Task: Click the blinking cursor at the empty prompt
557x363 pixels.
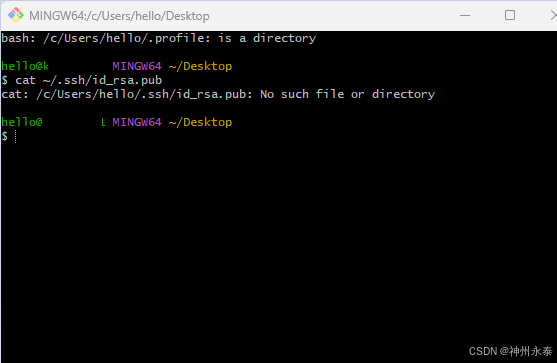Action: click(15, 136)
